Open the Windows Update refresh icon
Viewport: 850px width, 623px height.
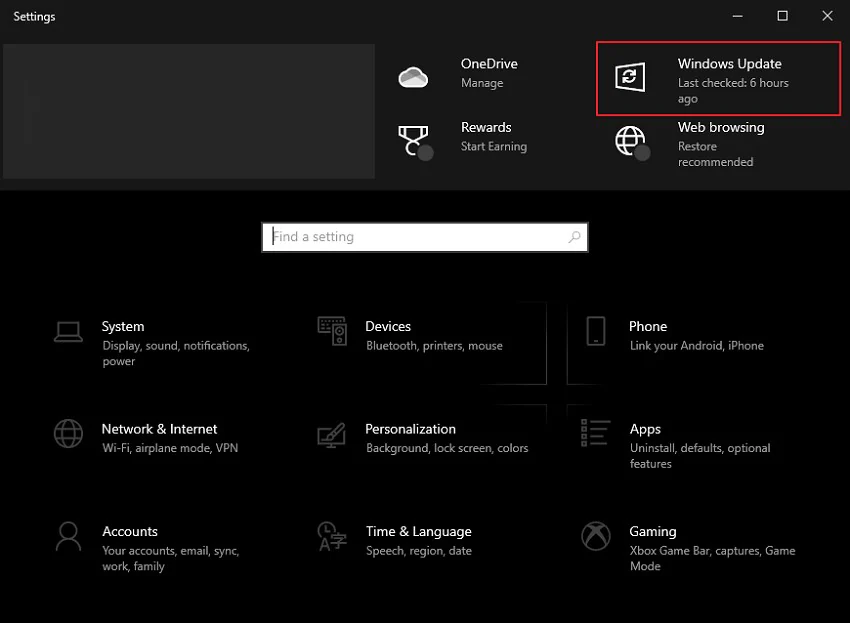click(629, 77)
